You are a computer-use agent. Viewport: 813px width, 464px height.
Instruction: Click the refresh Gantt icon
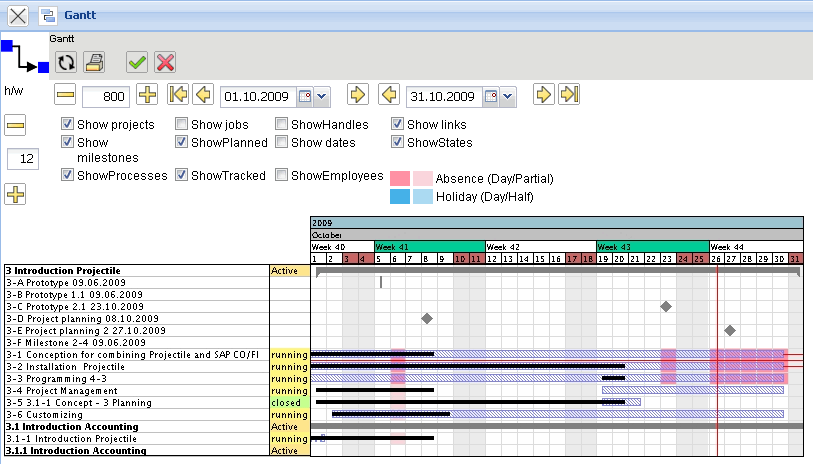pos(67,62)
